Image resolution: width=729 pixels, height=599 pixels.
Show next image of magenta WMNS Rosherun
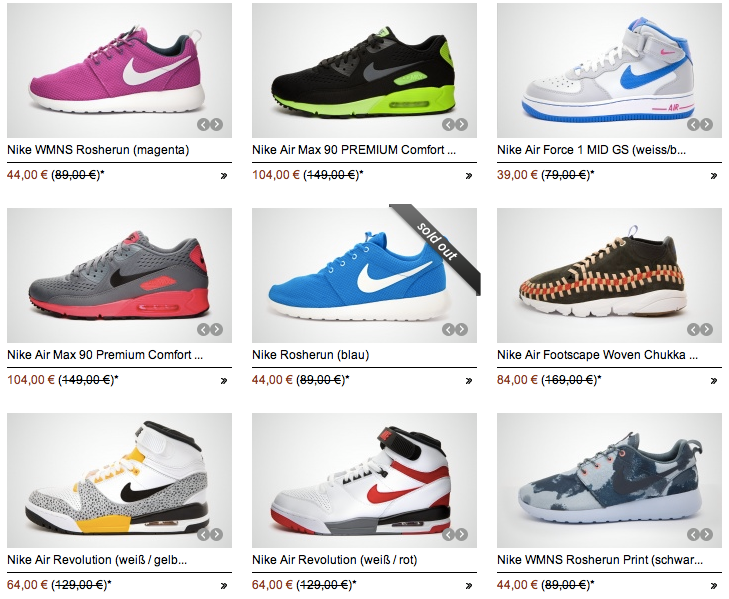pos(217,125)
